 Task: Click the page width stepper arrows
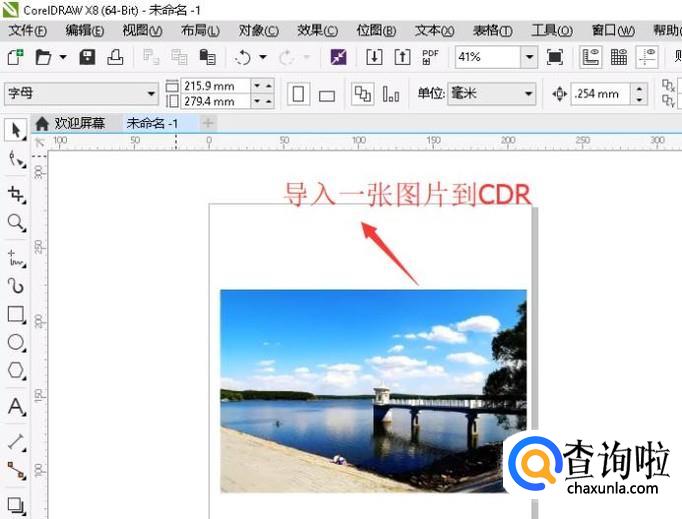tap(263, 86)
